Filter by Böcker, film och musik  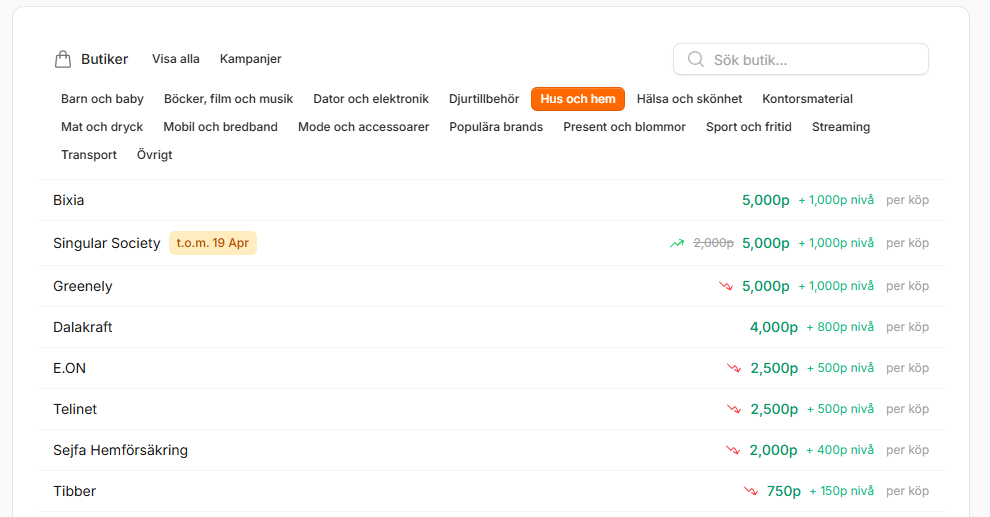pos(229,99)
